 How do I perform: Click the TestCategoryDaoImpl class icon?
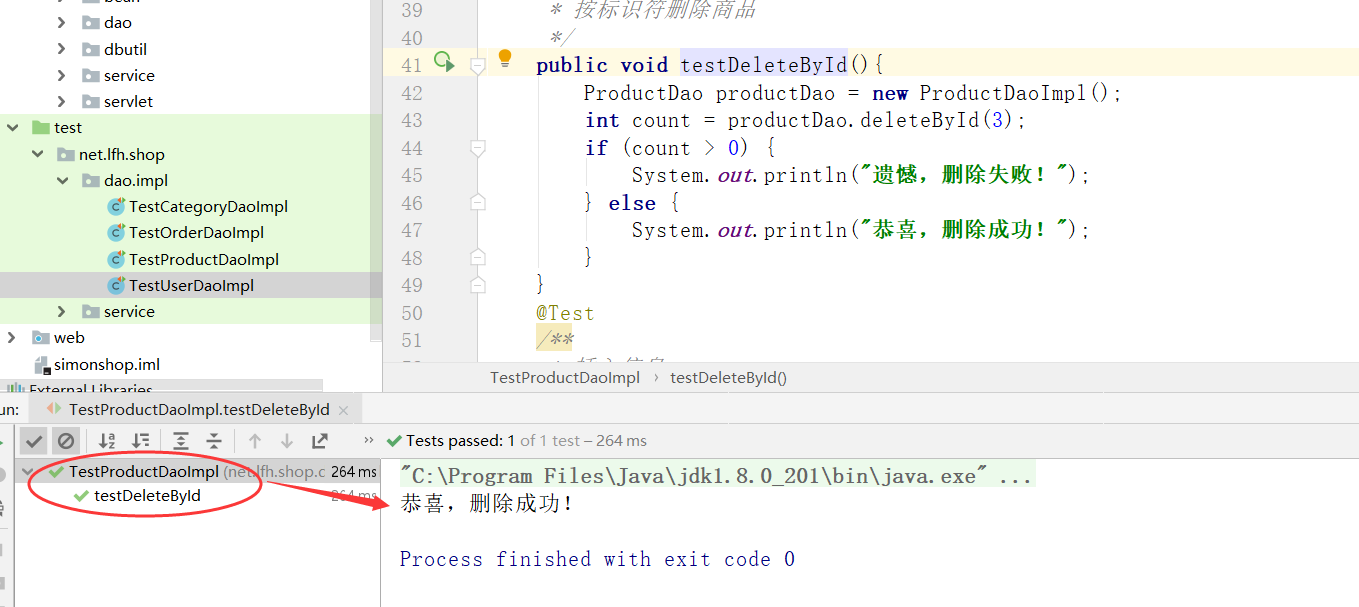116,207
